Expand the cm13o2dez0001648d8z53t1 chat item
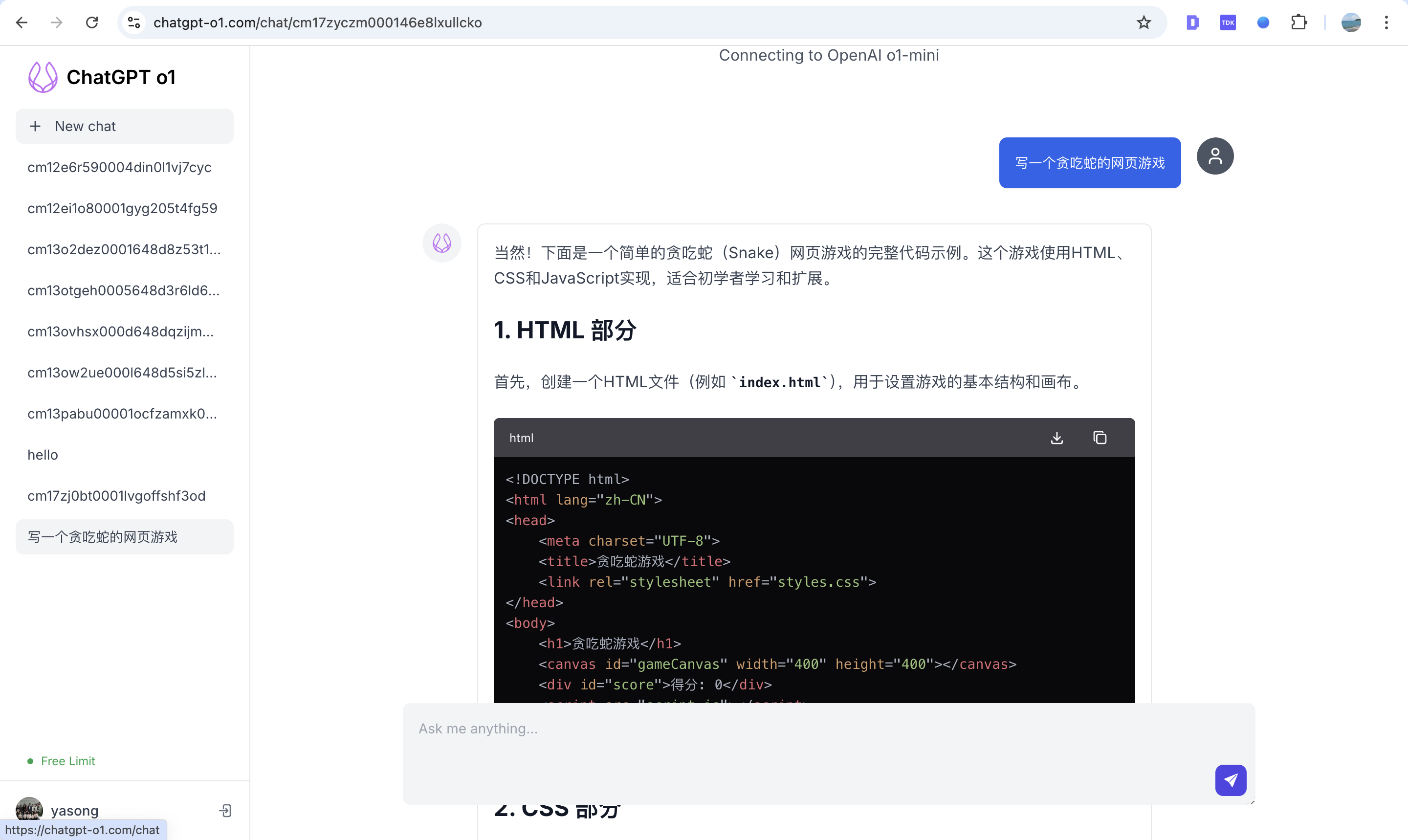This screenshot has height=840, width=1408. (124, 249)
